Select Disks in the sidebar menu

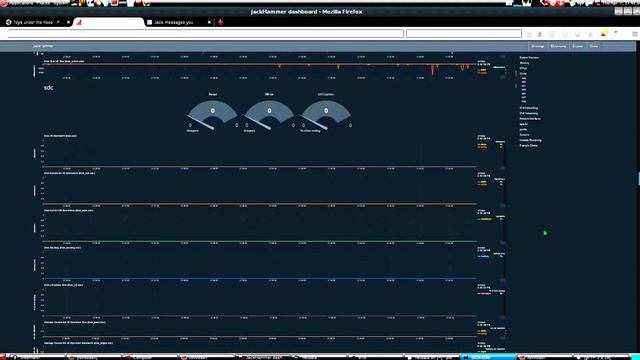coord(523,73)
